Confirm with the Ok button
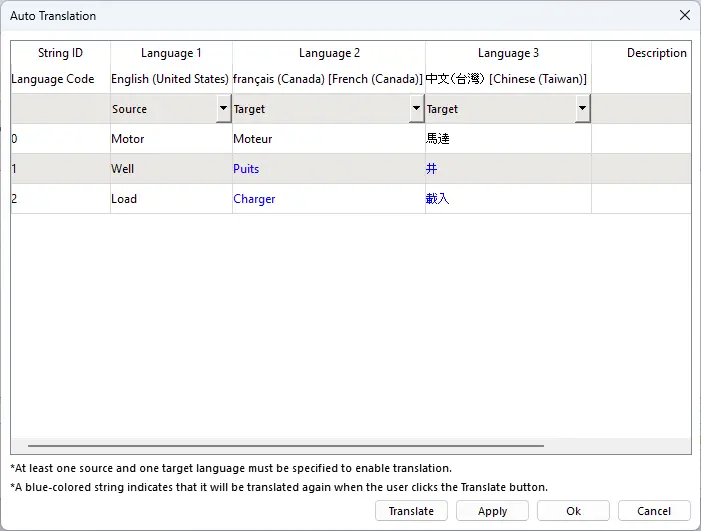 [573, 511]
